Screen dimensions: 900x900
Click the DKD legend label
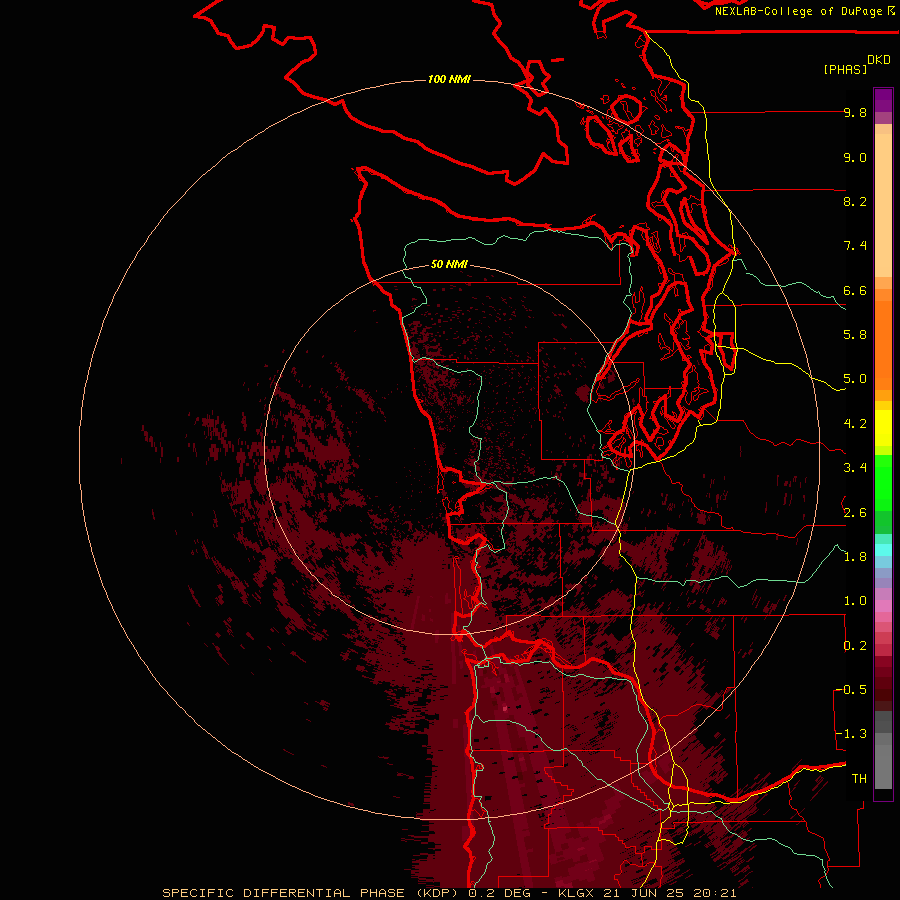click(879, 60)
